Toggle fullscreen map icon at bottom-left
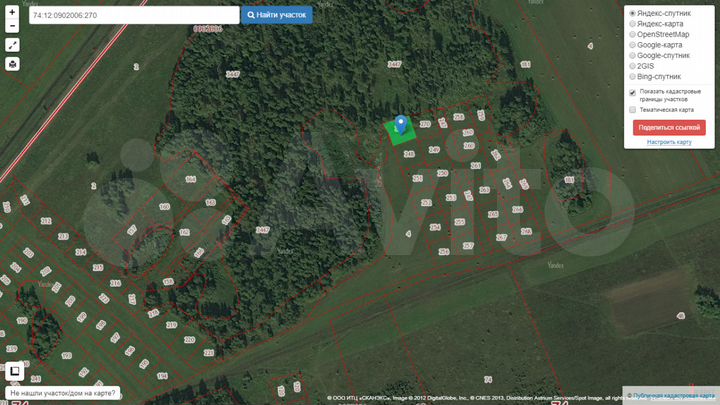 [x=15, y=371]
